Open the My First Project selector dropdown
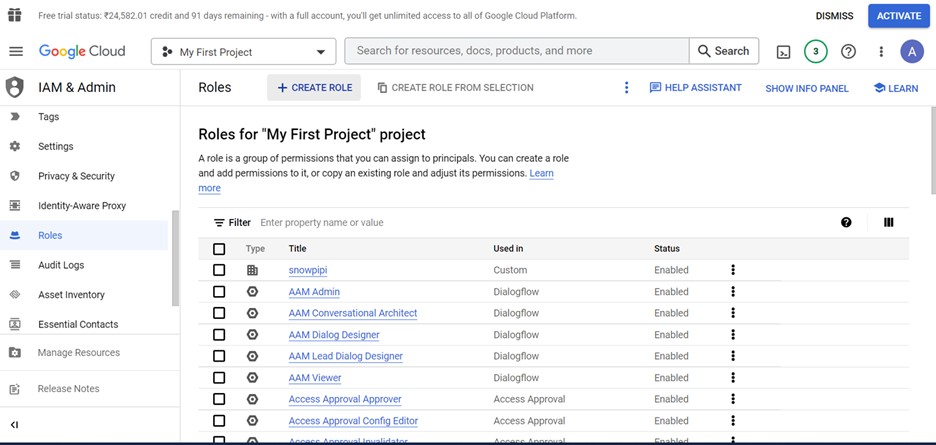936x445 pixels. pos(245,52)
